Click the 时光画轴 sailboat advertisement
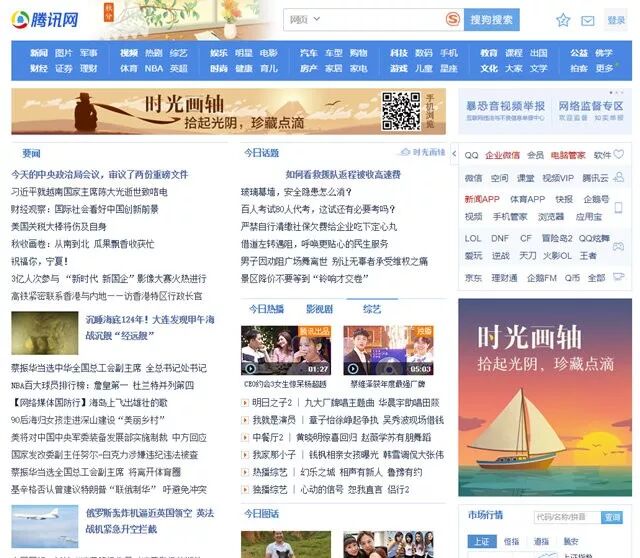Viewport: 640px width, 558px height. pyautogui.click(x=545, y=397)
